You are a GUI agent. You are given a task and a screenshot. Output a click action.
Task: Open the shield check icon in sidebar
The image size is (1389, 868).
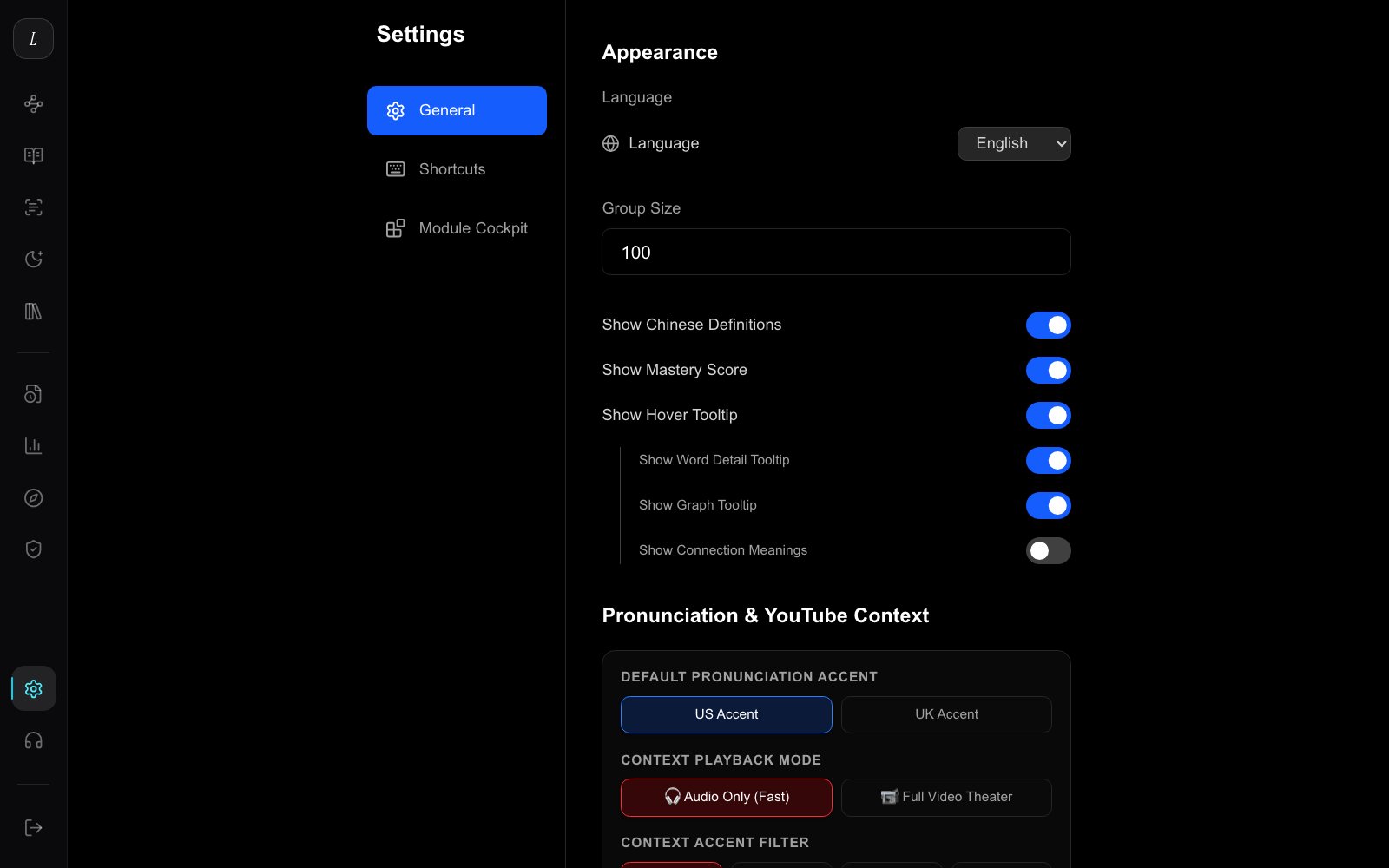pyautogui.click(x=33, y=549)
